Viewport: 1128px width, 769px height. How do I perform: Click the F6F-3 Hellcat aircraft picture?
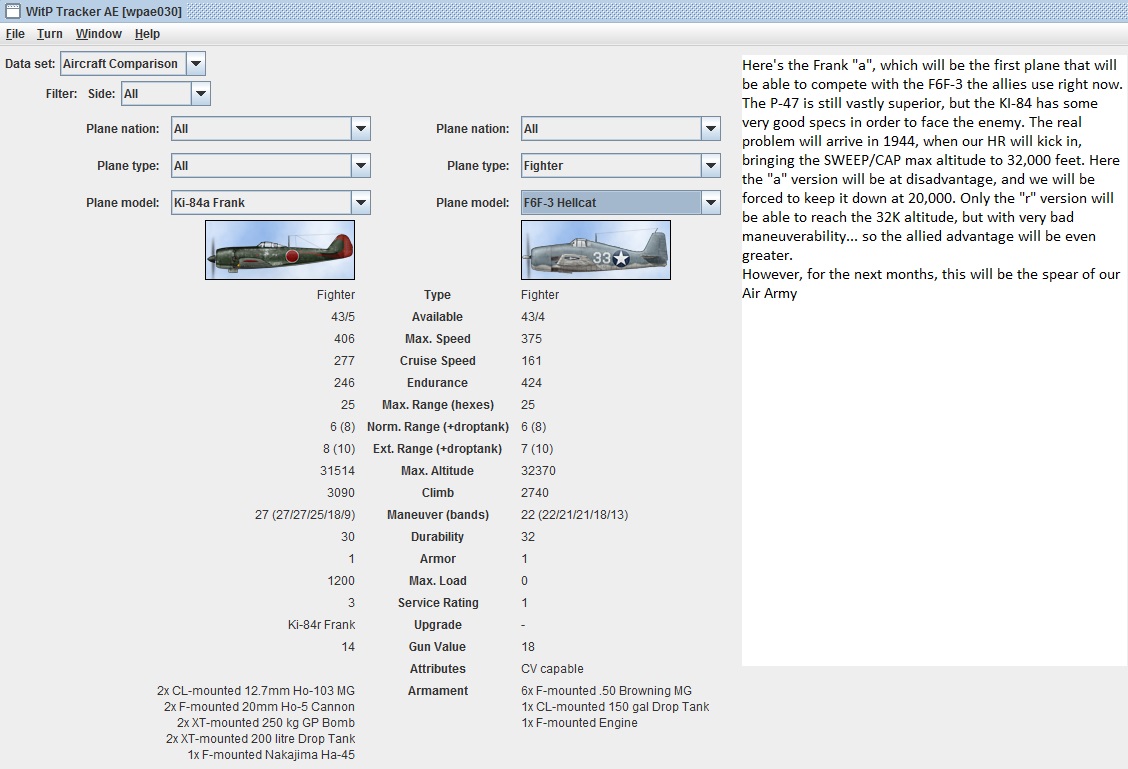pyautogui.click(x=596, y=250)
